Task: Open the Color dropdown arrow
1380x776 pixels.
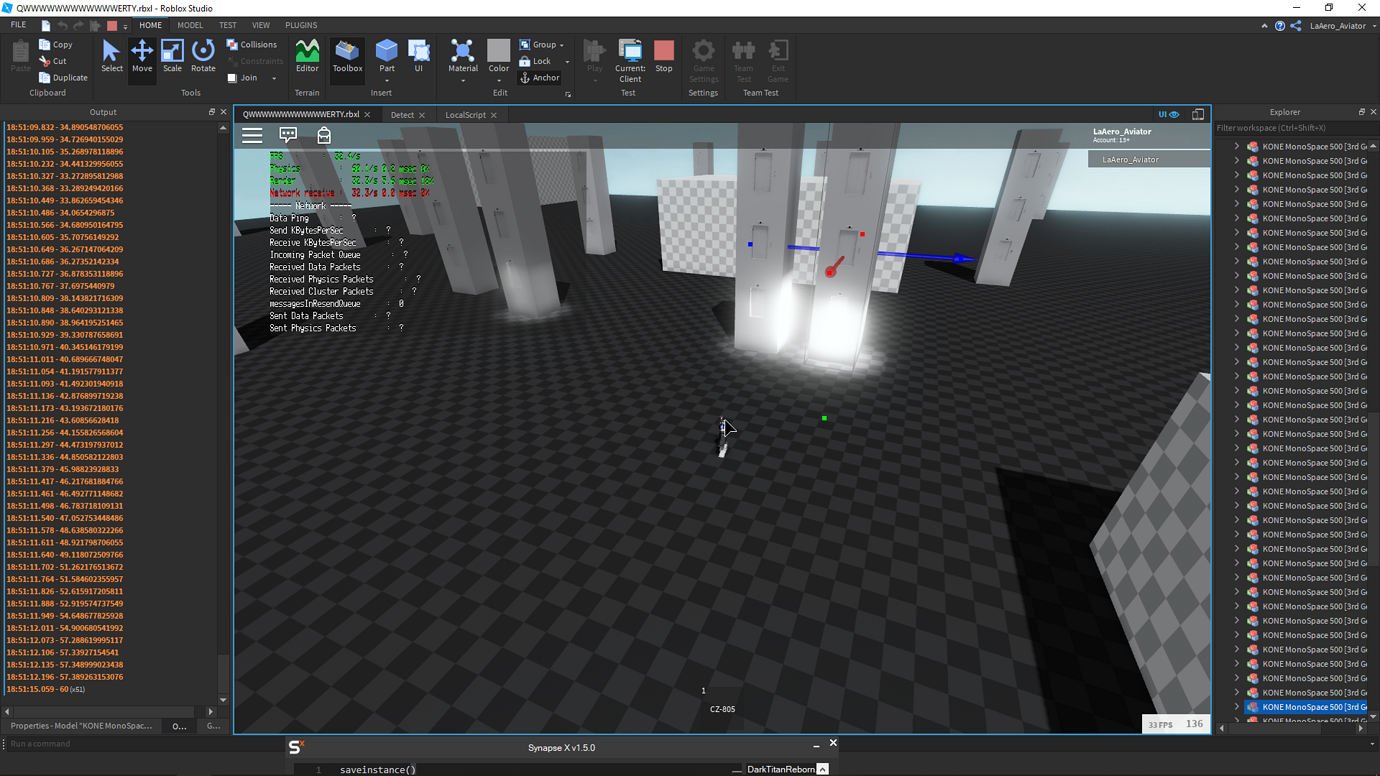Action: tap(498, 80)
